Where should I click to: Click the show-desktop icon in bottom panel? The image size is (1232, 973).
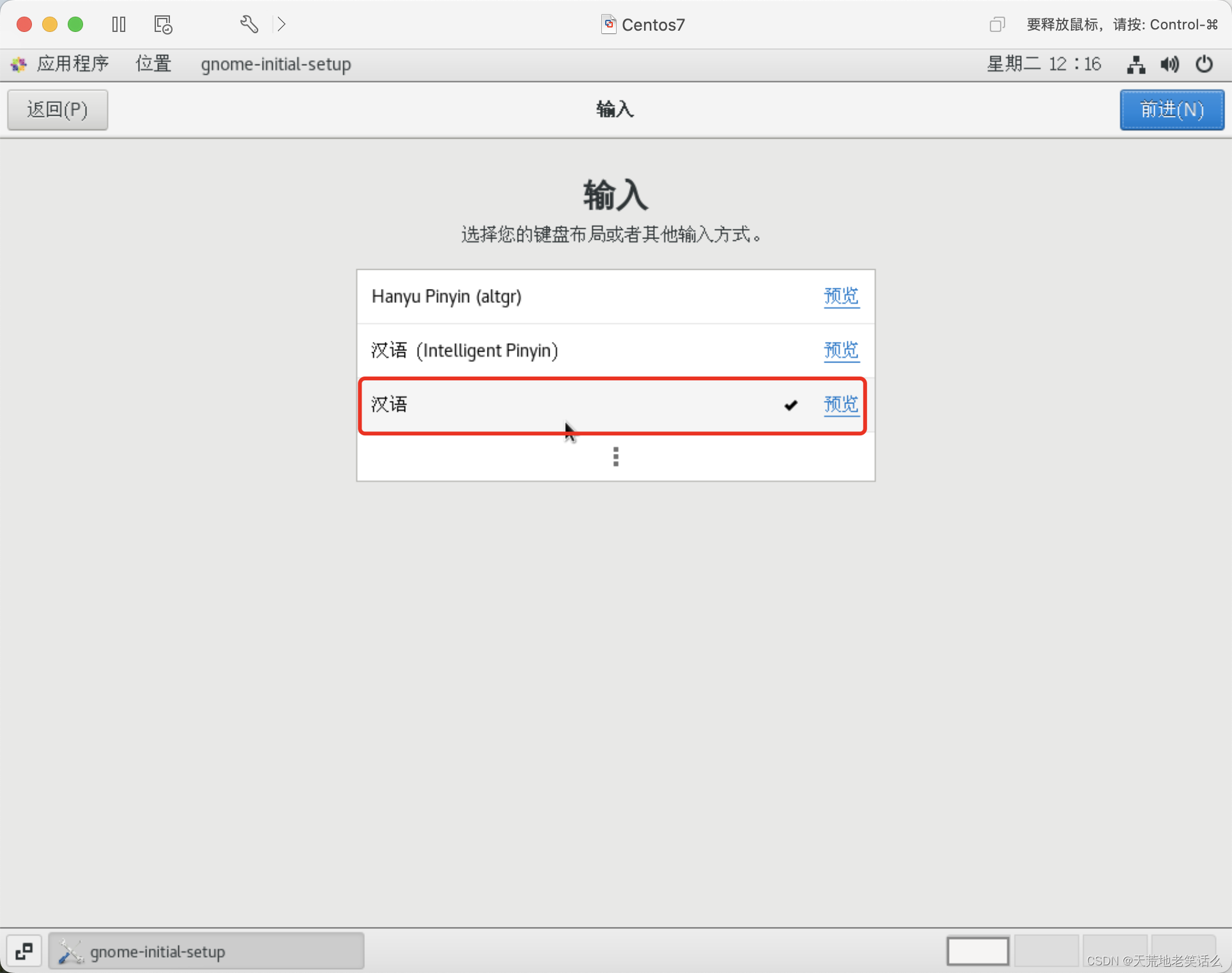24,951
